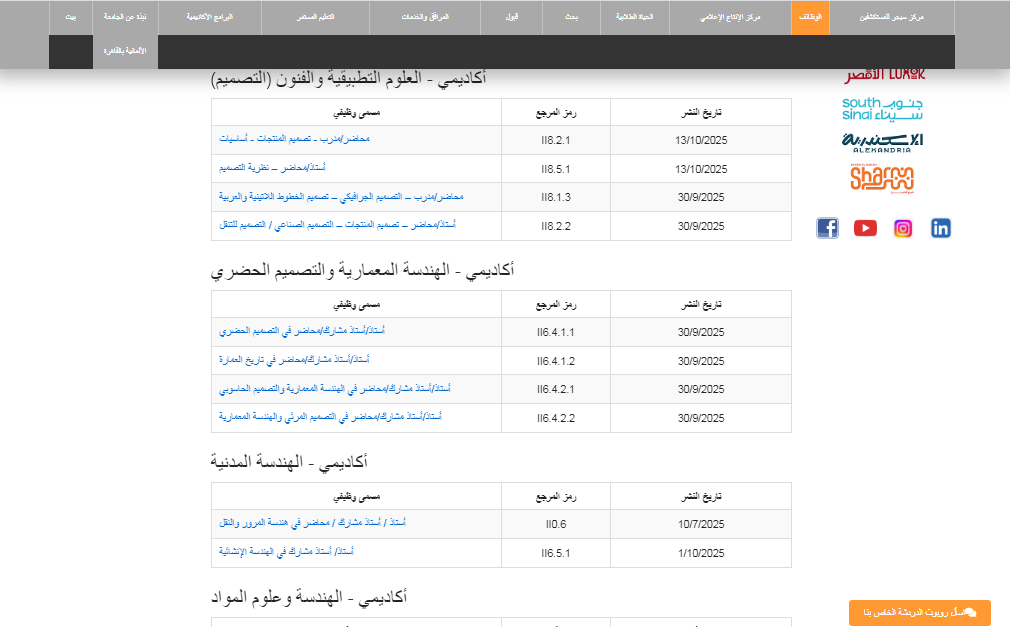
Task: Click the South Sinai logo
Action: pyautogui.click(x=882, y=108)
